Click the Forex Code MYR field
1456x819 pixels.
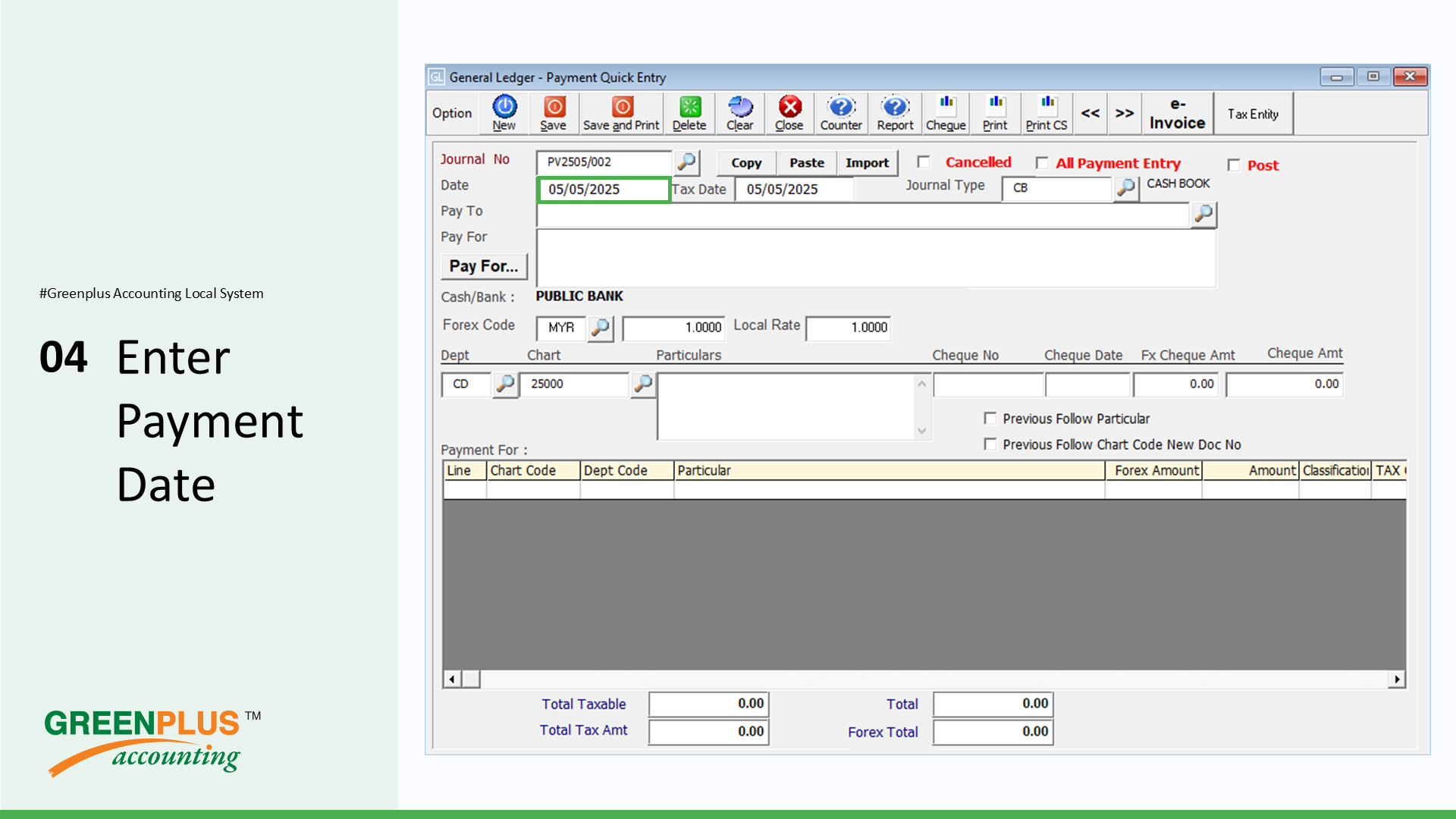[x=561, y=328]
